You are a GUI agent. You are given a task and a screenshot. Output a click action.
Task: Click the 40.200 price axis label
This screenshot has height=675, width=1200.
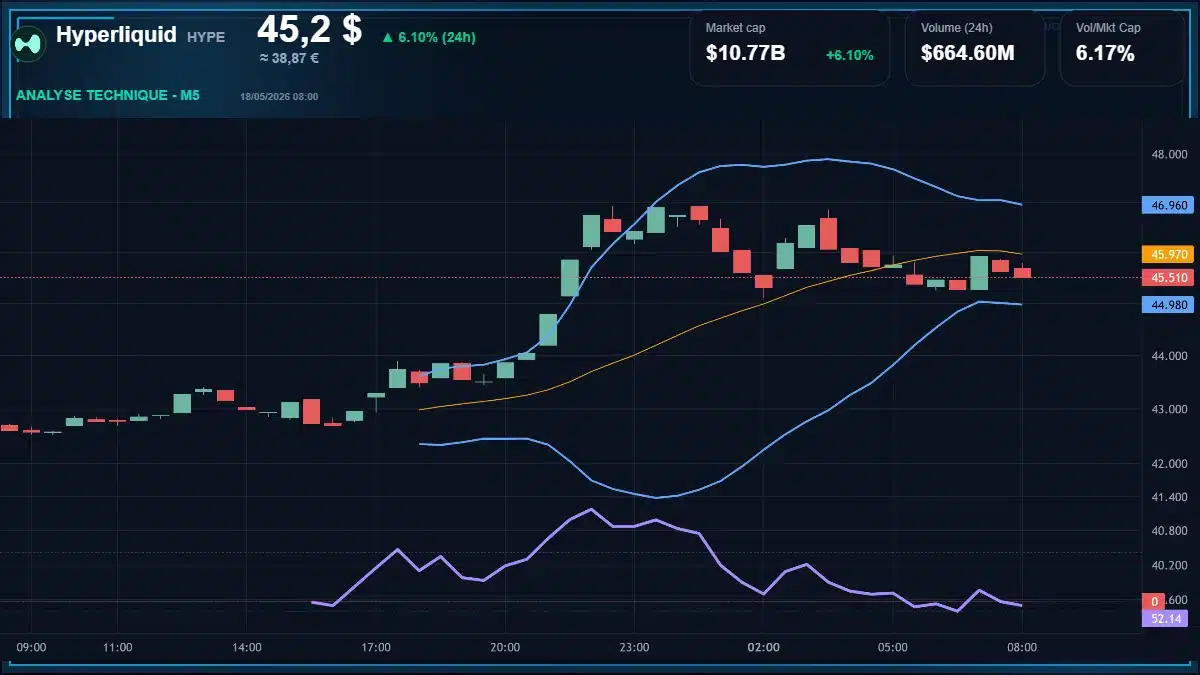pos(1169,565)
